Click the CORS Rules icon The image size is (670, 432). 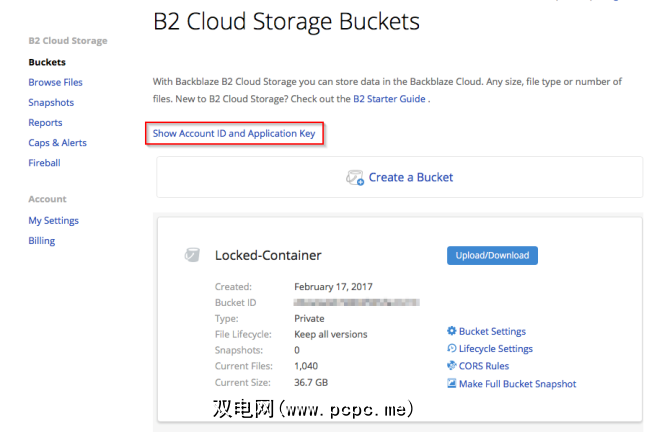tap(452, 366)
